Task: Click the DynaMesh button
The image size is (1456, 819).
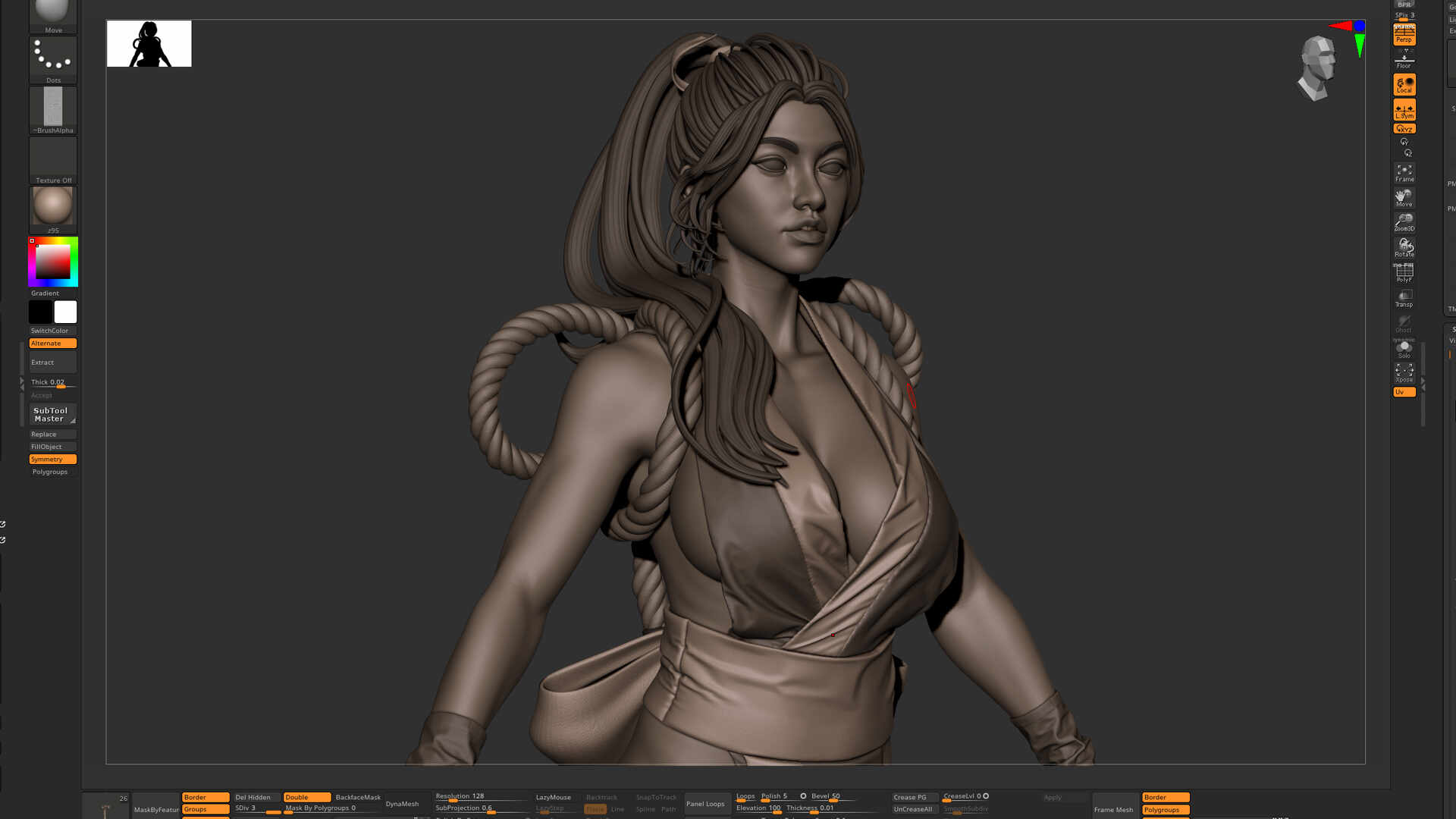Action: pos(402,804)
